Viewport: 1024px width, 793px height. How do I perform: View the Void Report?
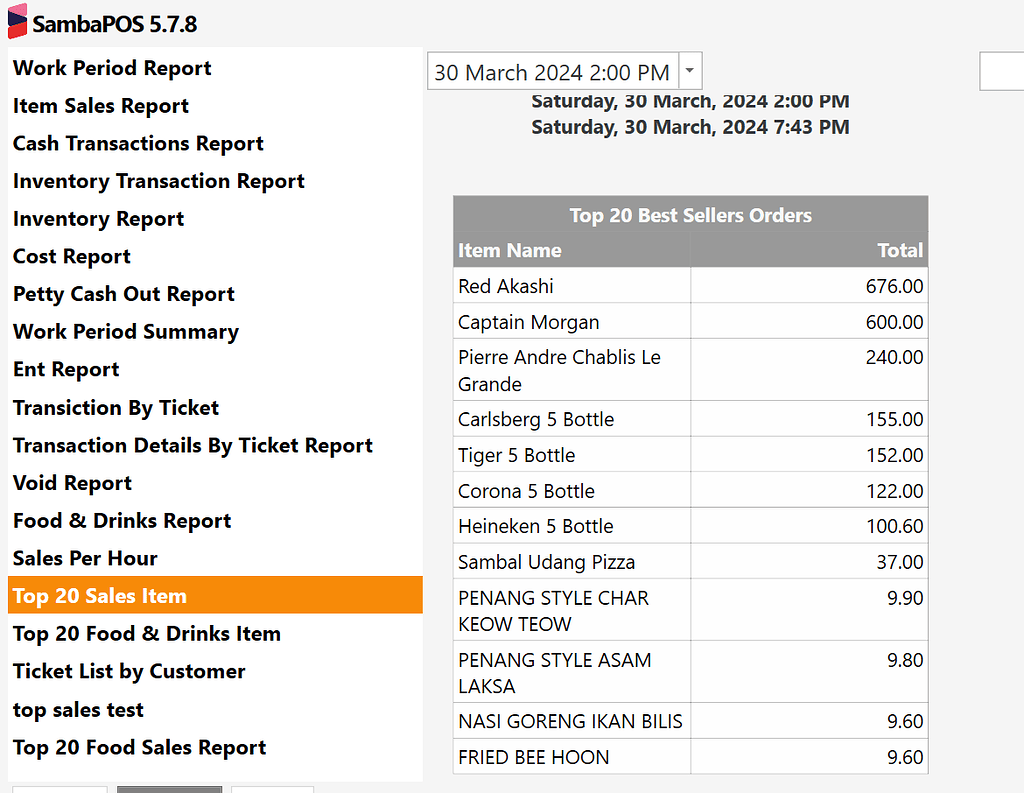(x=72, y=482)
